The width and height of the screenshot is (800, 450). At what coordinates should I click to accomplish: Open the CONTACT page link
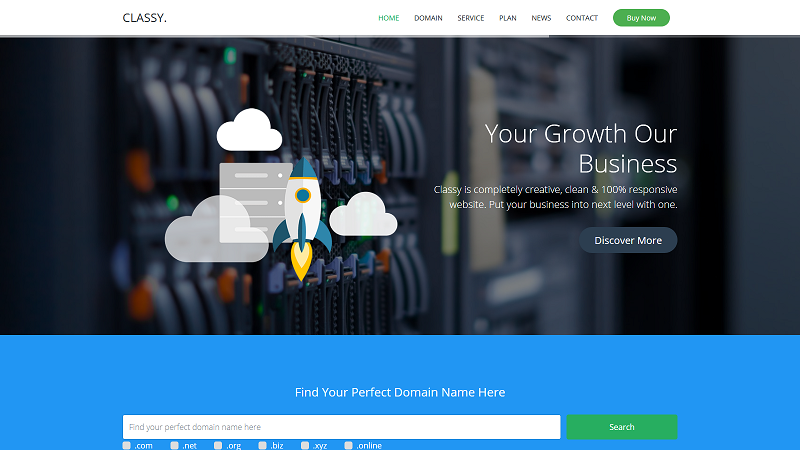tap(582, 18)
